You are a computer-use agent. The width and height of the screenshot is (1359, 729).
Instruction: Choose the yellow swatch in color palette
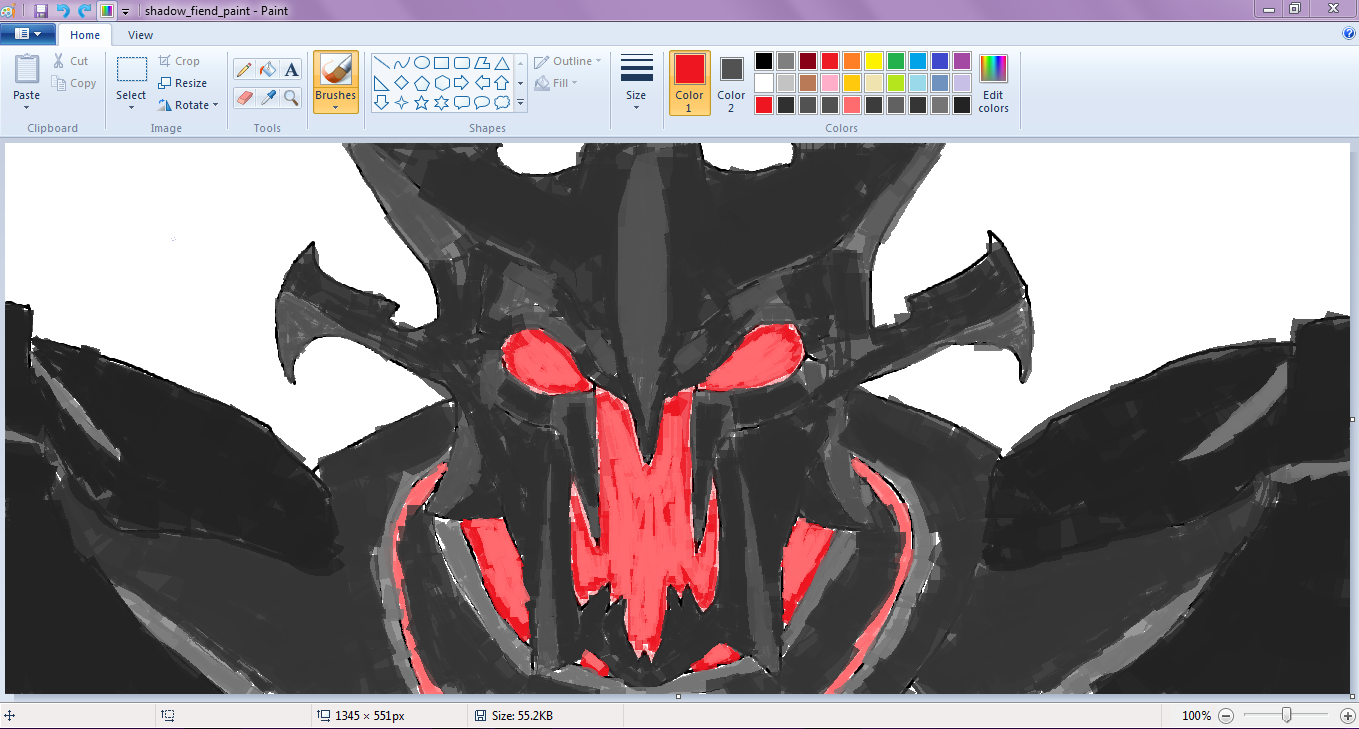pos(873,61)
